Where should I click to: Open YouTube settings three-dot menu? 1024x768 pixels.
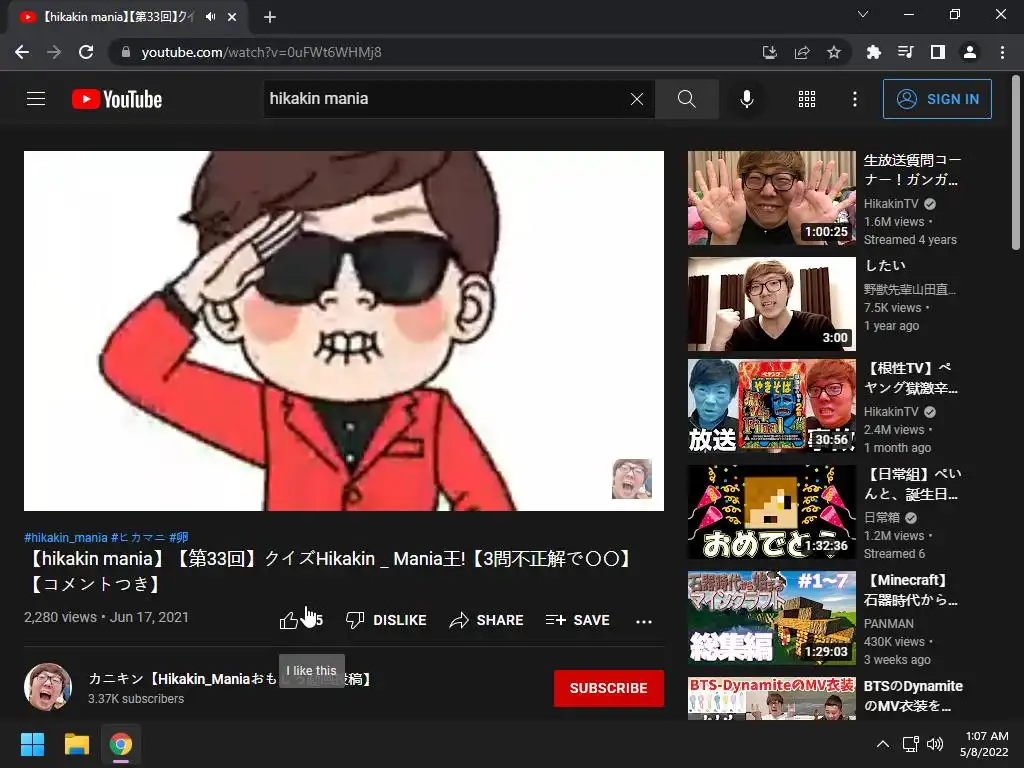pyautogui.click(x=855, y=99)
